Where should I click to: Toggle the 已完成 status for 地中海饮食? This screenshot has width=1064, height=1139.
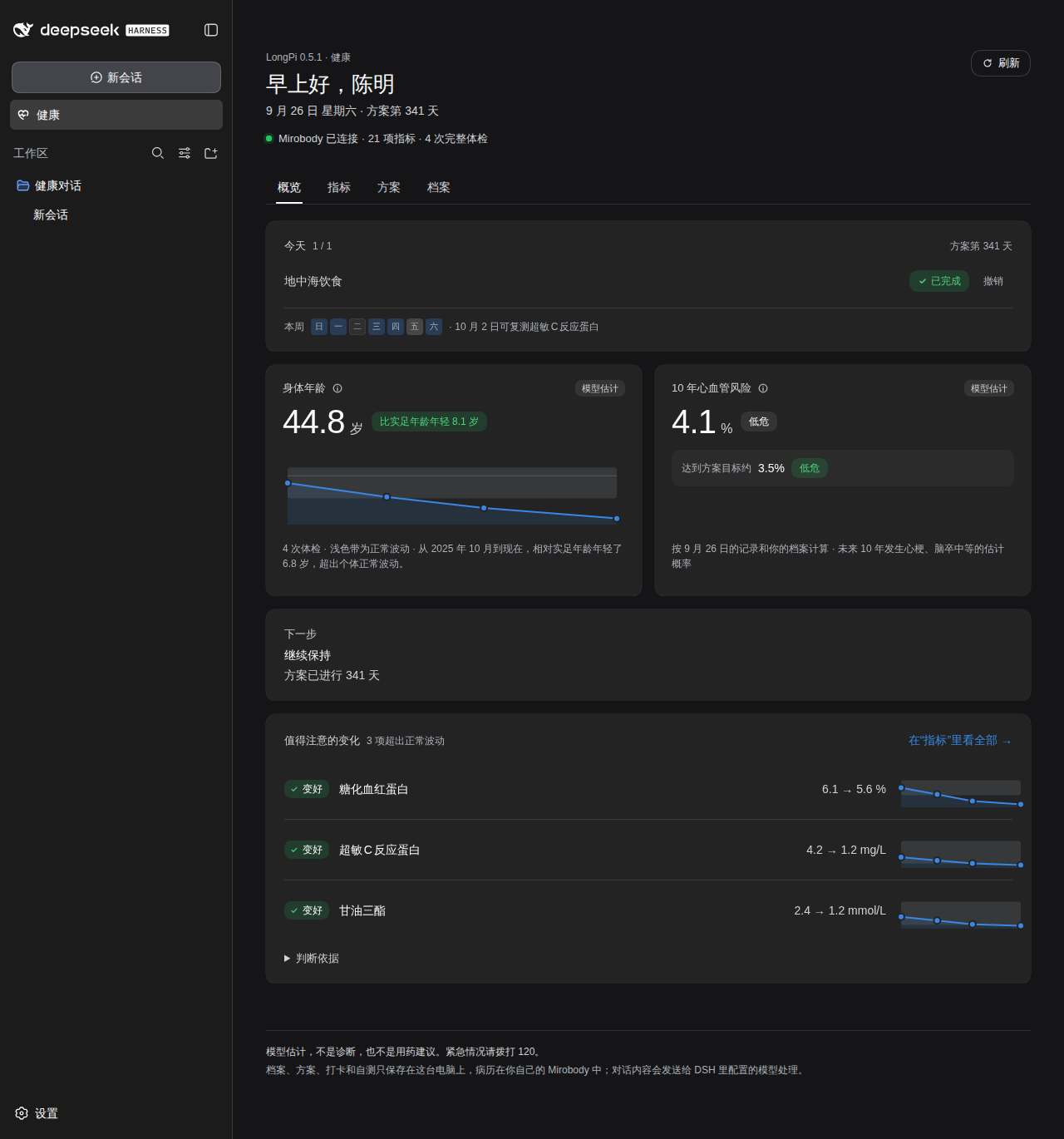(939, 281)
